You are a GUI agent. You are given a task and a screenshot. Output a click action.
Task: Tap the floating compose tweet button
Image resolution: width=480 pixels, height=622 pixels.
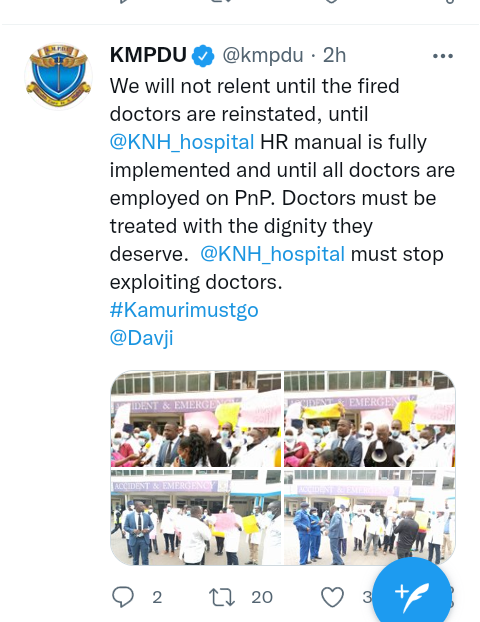point(412,593)
